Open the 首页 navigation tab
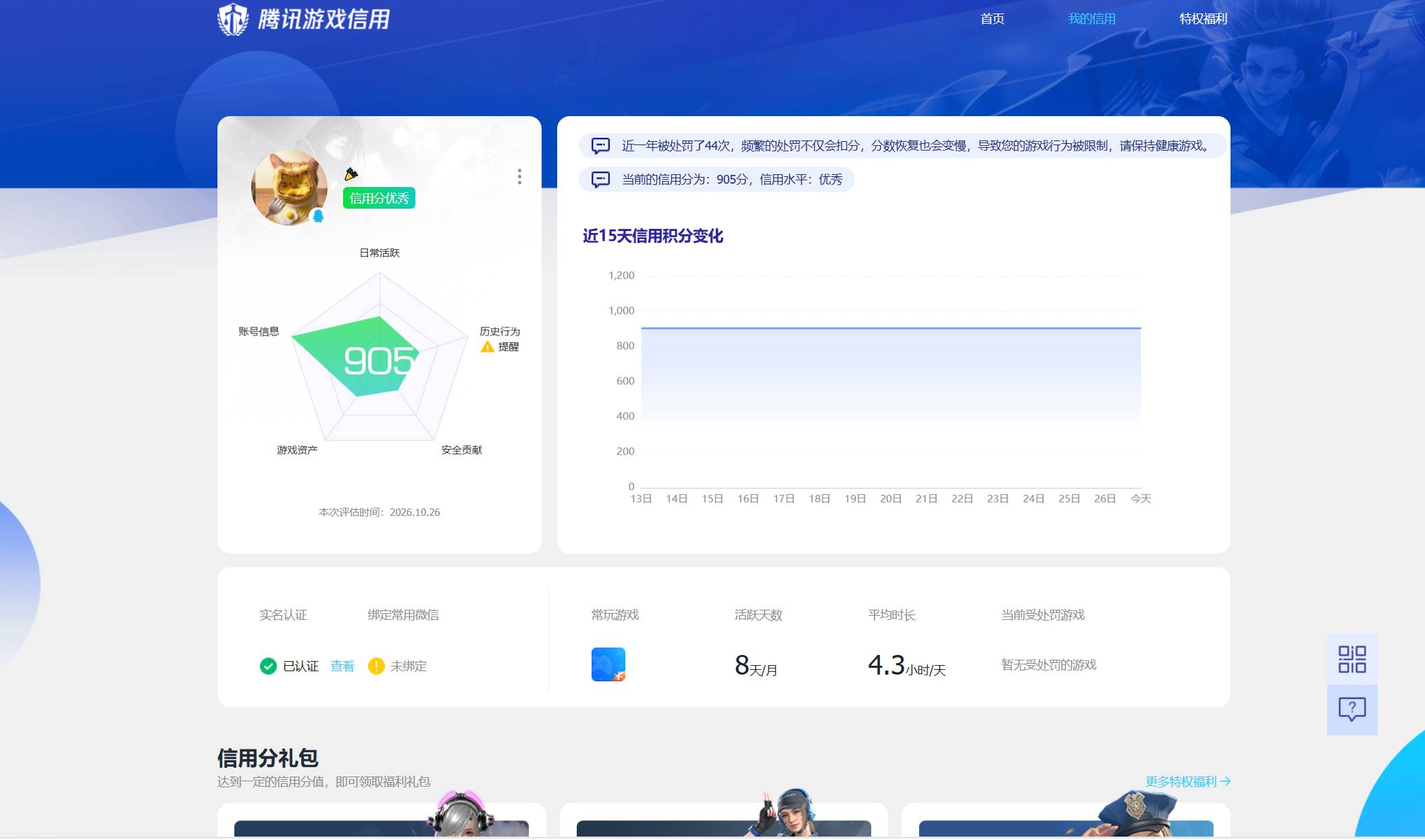 [992, 19]
